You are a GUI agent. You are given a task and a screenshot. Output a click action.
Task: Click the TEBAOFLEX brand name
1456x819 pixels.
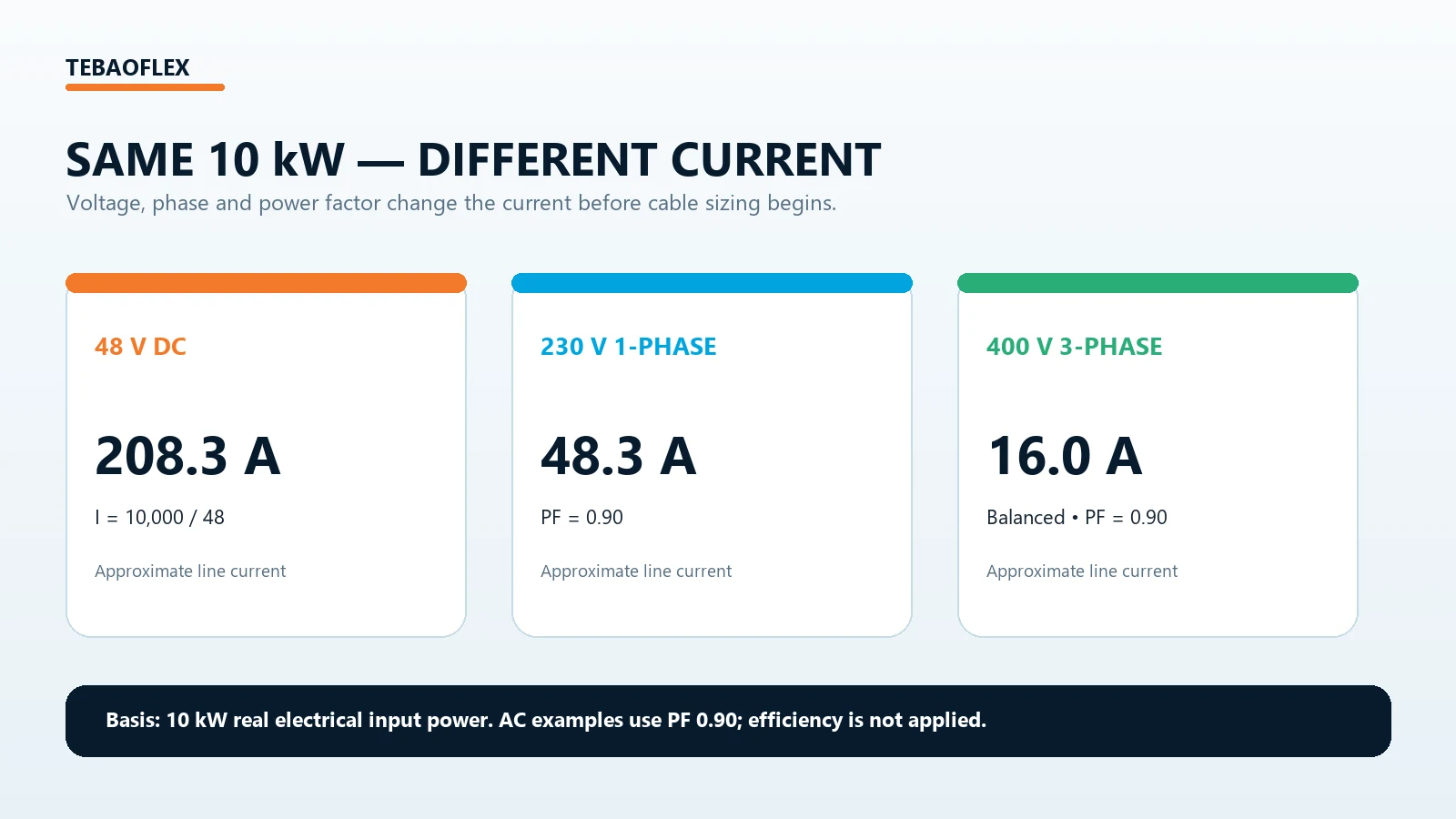tap(127, 67)
